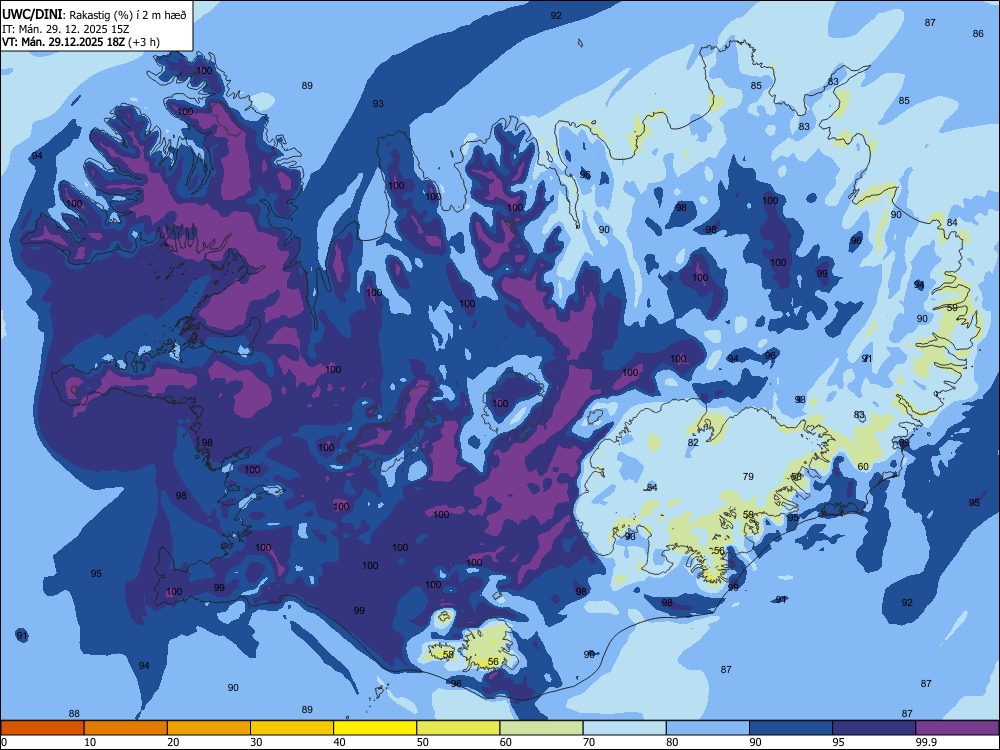Pick the 60–70 light green legend swatch
Screen dimensions: 1000x750
pos(541,728)
